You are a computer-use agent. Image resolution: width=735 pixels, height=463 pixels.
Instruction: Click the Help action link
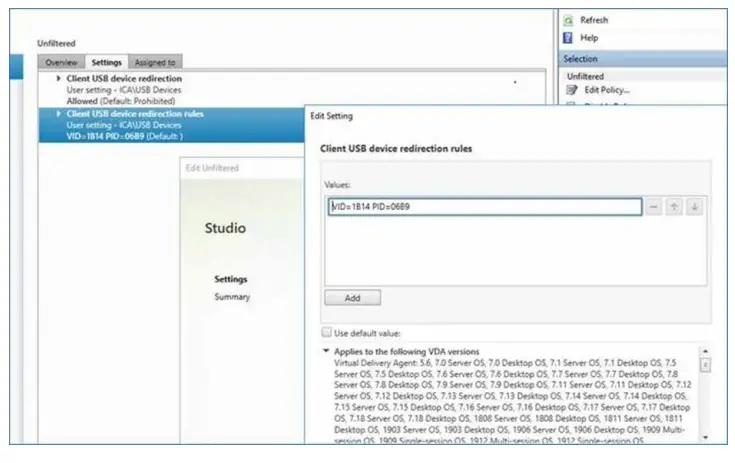589,38
